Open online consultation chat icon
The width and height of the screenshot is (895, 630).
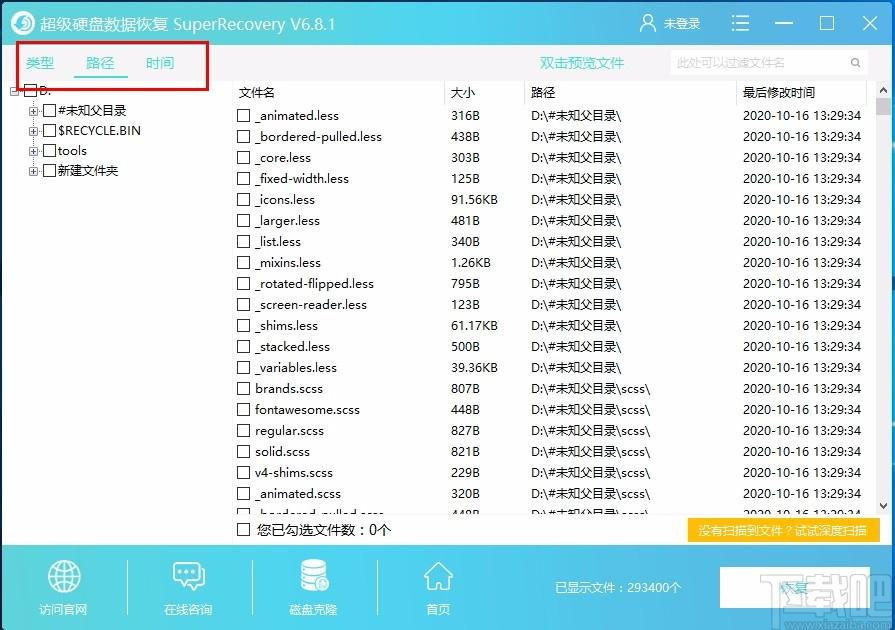tap(188, 576)
